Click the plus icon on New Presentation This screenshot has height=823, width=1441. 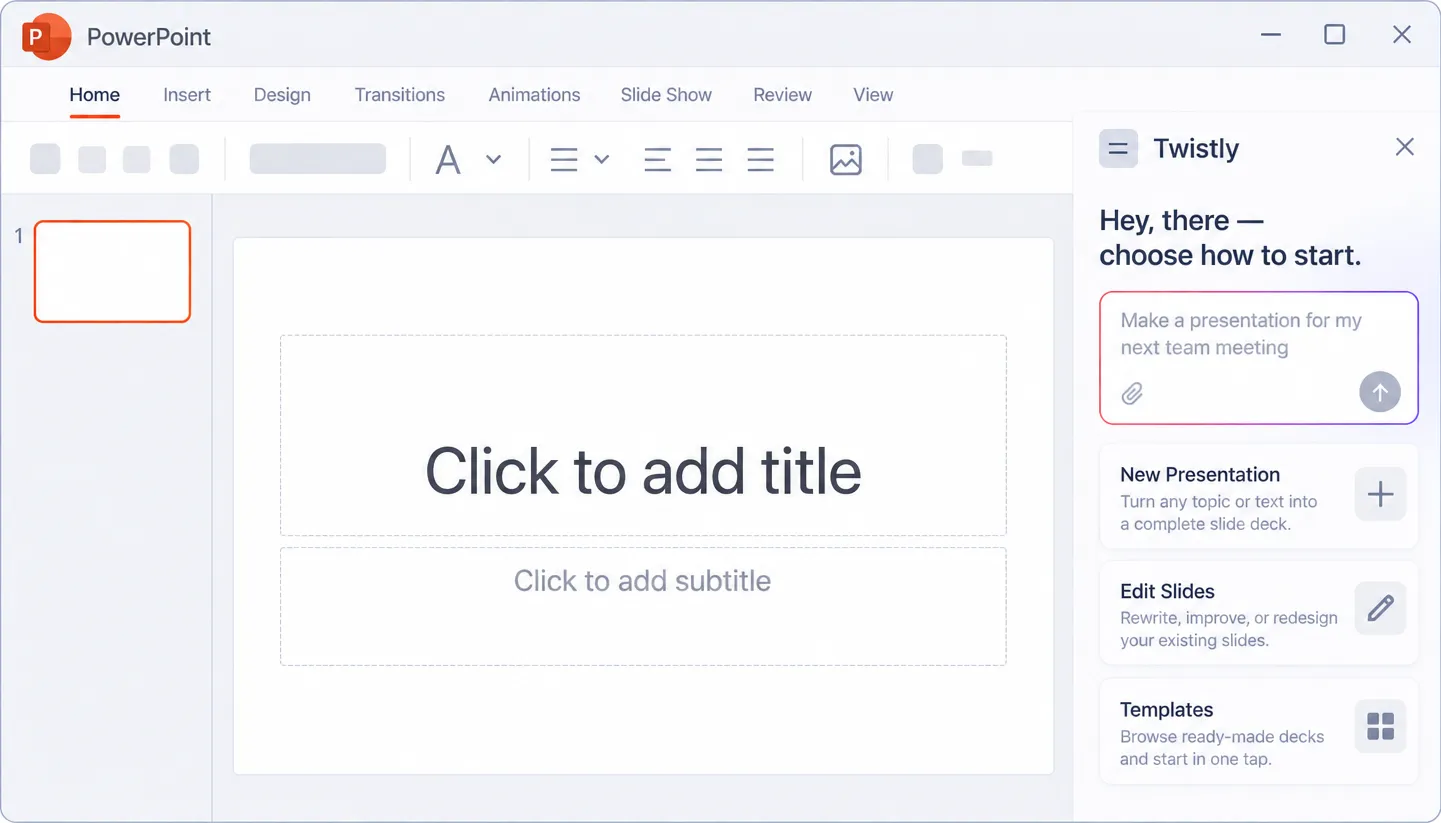(x=1380, y=494)
